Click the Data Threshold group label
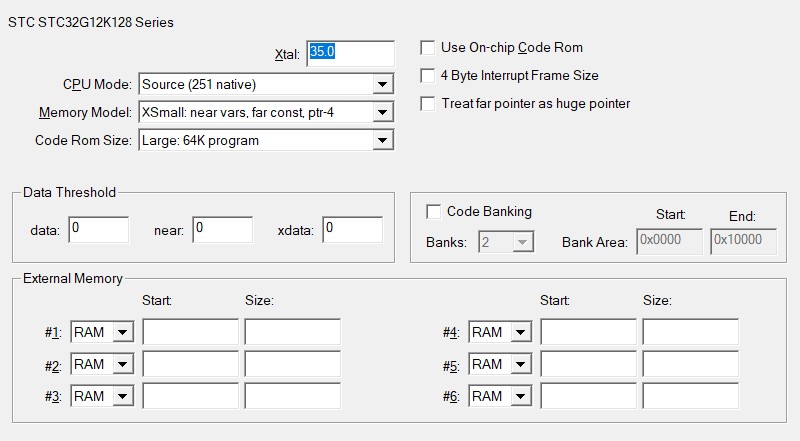The image size is (800, 441). pyautogui.click(x=69, y=192)
